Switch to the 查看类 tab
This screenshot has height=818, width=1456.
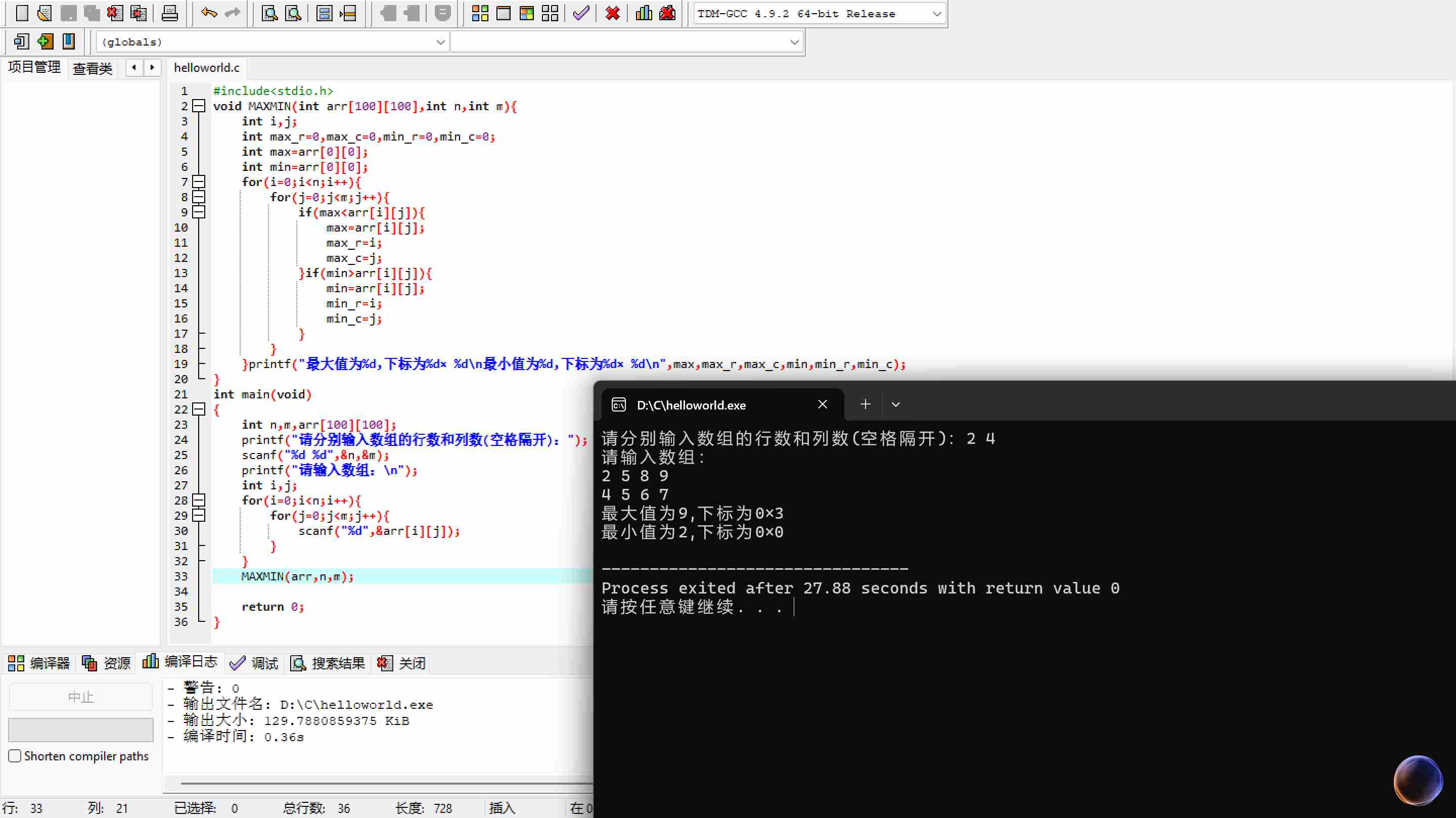93,68
